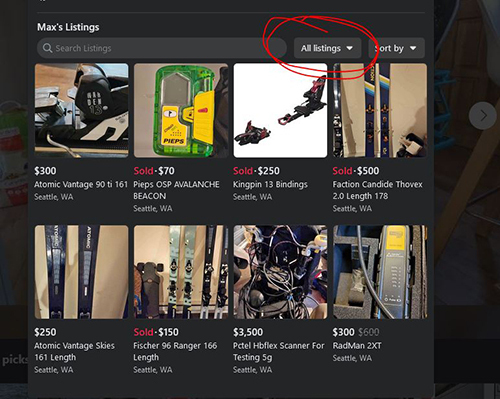Click the magnifier icon in Search Listings
500x399 pixels.
point(47,48)
